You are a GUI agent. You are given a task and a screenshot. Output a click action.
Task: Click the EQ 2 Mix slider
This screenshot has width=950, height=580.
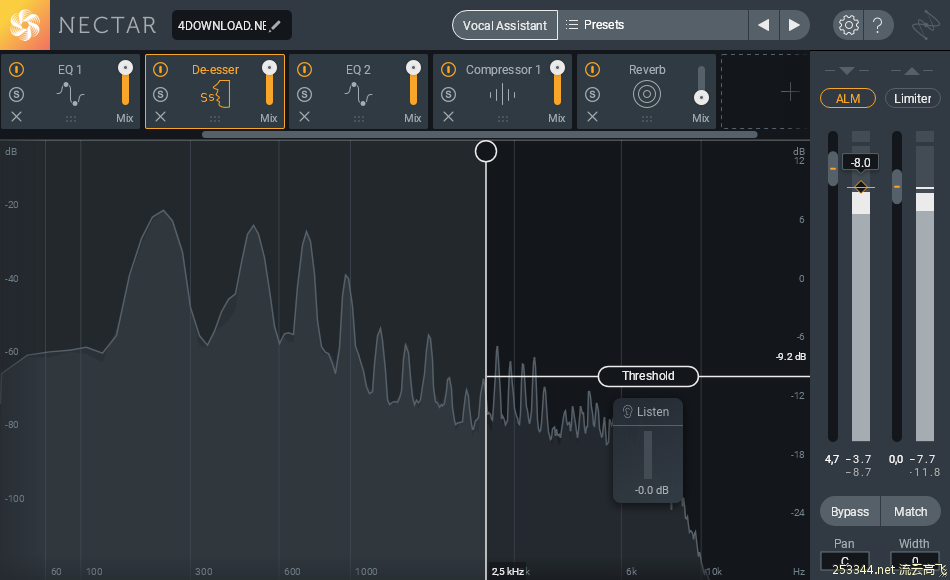413,84
